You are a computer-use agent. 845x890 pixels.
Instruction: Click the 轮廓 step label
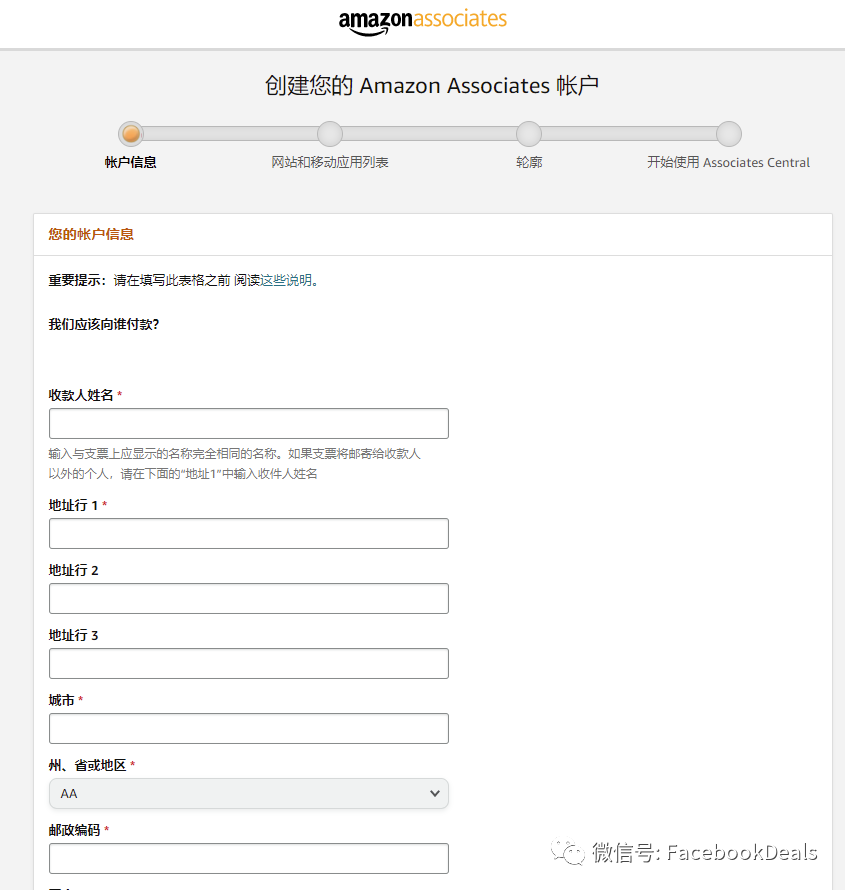tap(529, 162)
